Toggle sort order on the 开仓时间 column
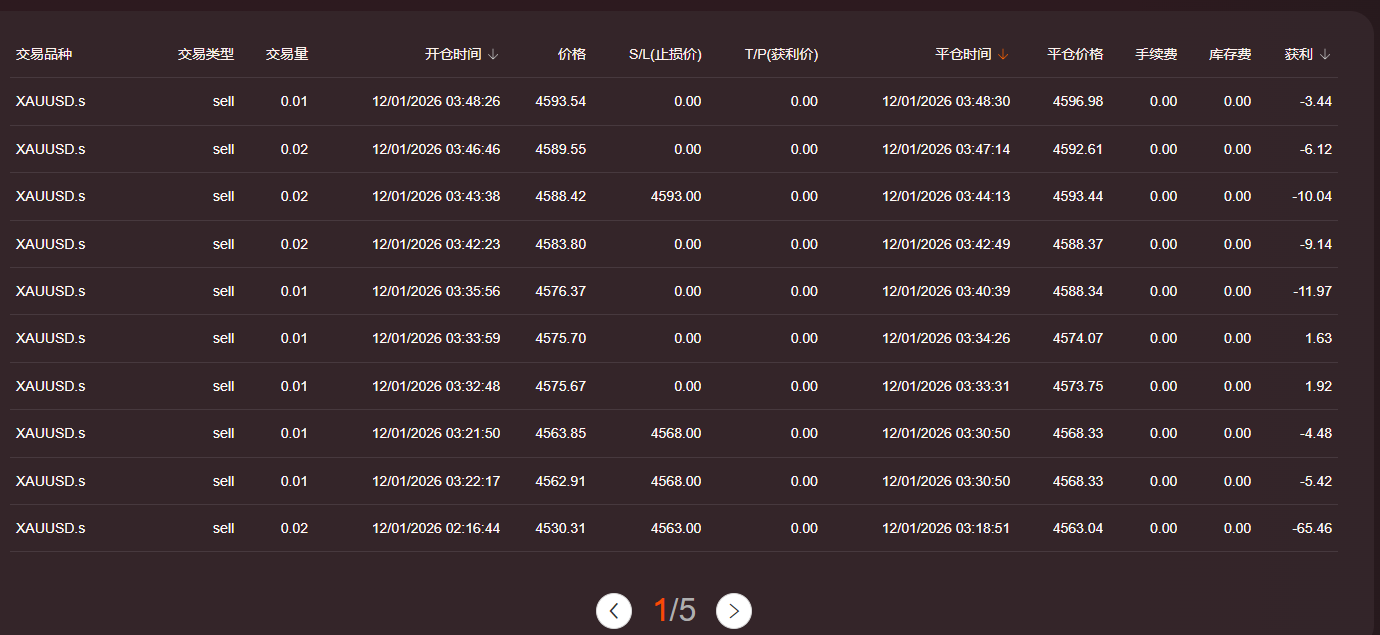 coord(491,55)
